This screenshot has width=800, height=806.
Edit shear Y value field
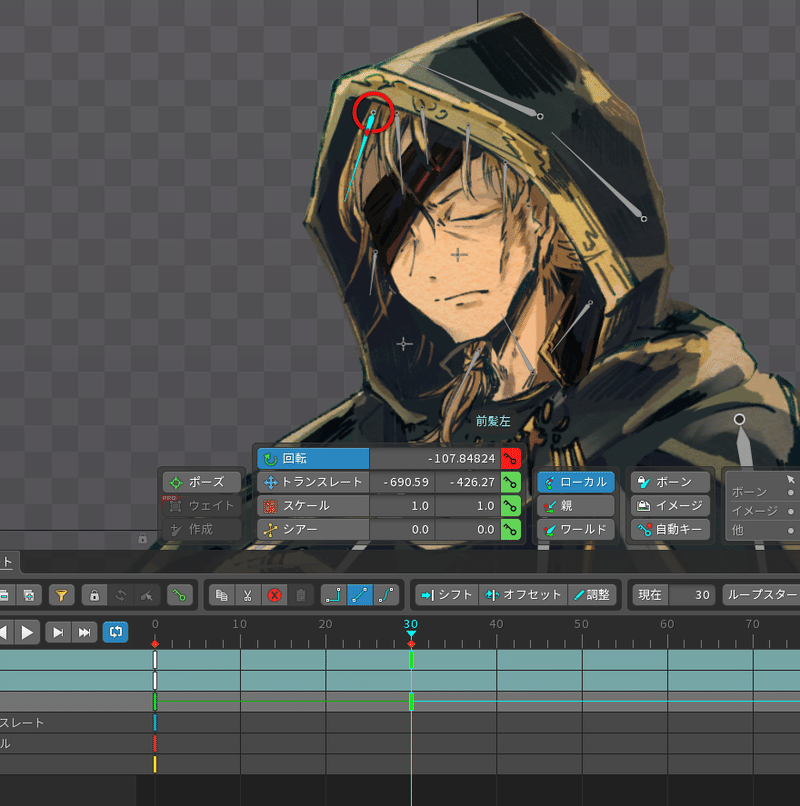pos(468,529)
